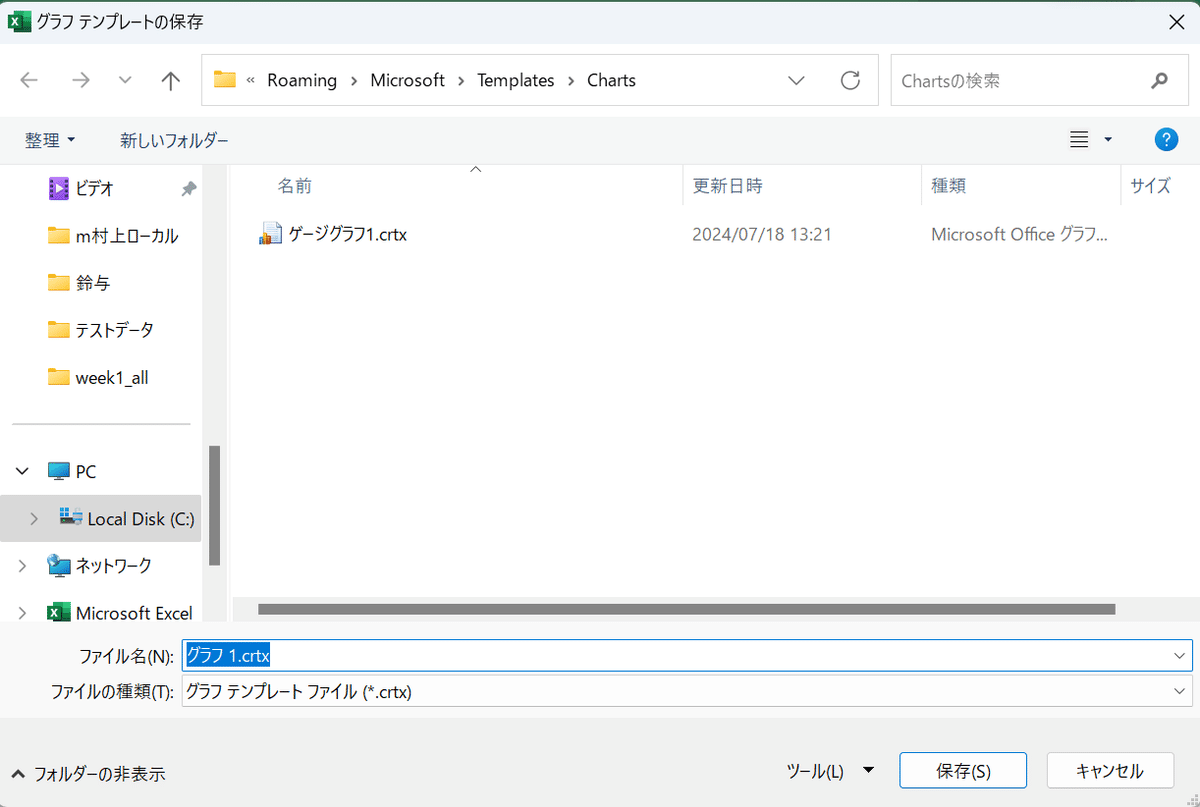The height and width of the screenshot is (807, 1200).
Task: Select the 鈴与 folder
Action: click(x=79, y=283)
